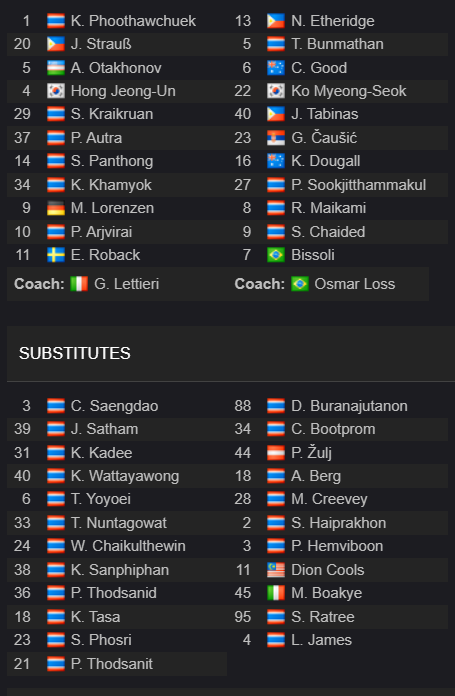Click the Uzbekistan flag beside A. Otakhonov
The width and height of the screenshot is (455, 696).
click(x=55, y=68)
